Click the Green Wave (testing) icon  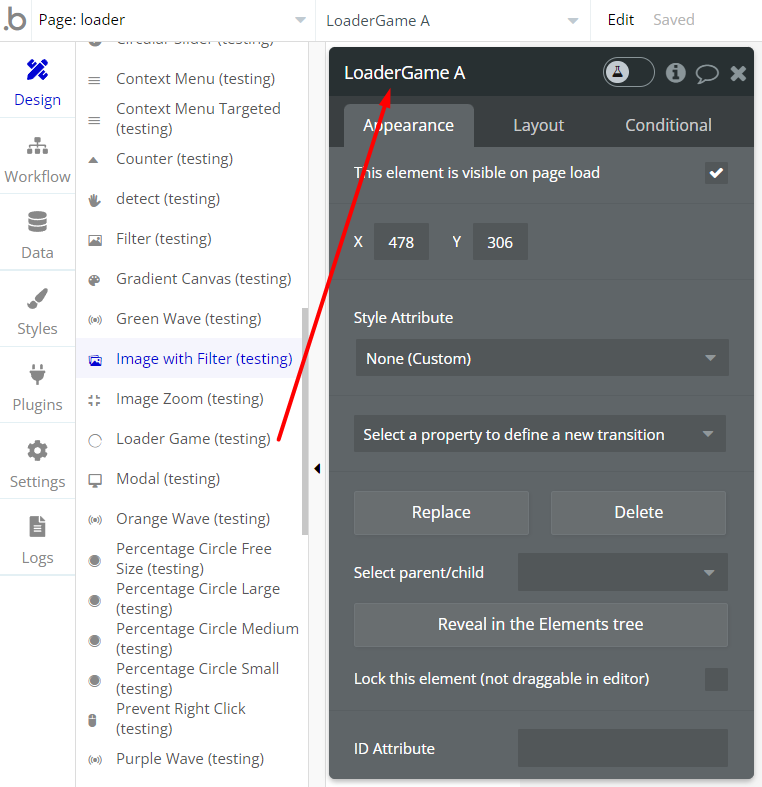tap(95, 320)
